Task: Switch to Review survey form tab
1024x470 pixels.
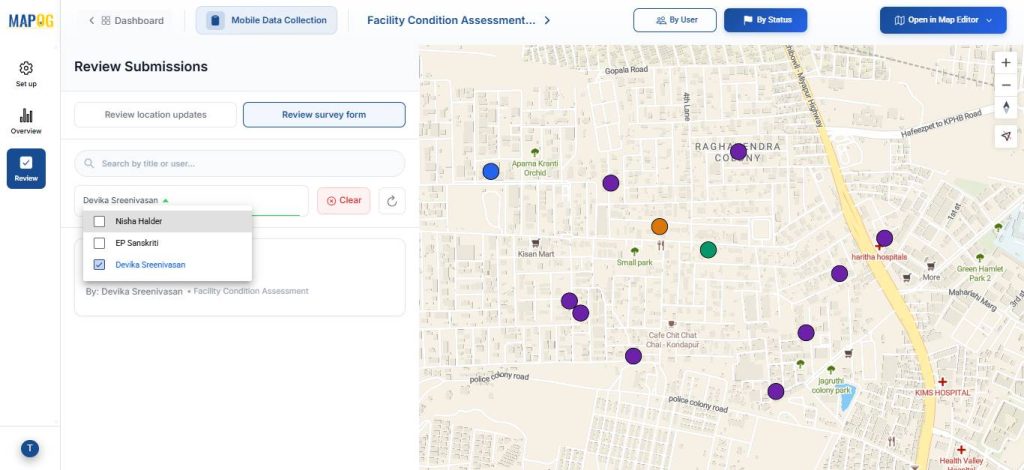Action: [324, 115]
